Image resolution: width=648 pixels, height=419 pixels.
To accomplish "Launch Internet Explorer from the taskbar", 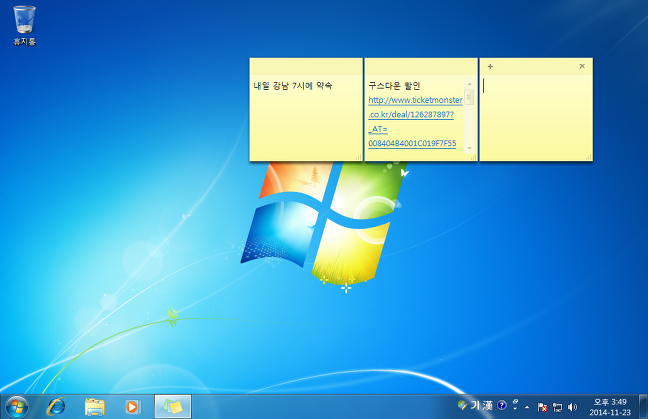I will 56,407.
